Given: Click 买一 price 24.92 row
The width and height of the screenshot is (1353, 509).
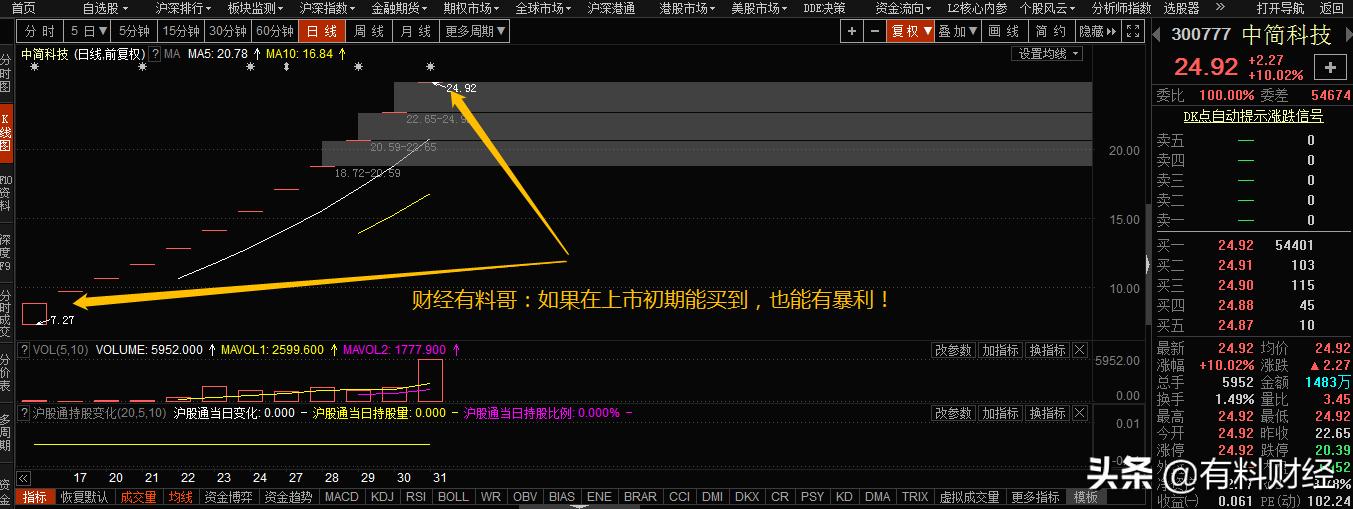Looking at the screenshot, I should [1252, 245].
